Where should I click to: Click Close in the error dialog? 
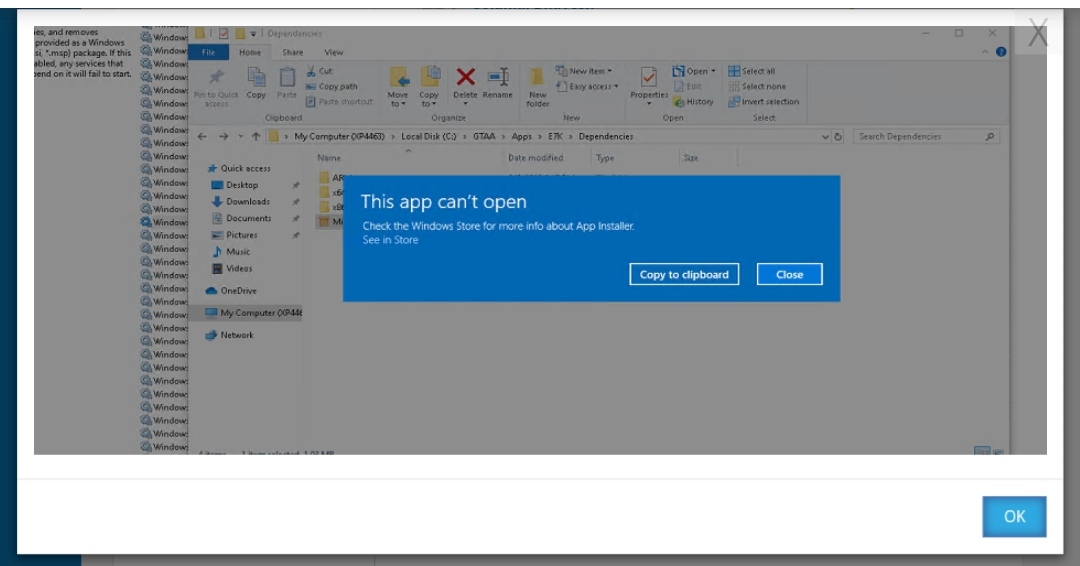pyautogui.click(x=789, y=274)
